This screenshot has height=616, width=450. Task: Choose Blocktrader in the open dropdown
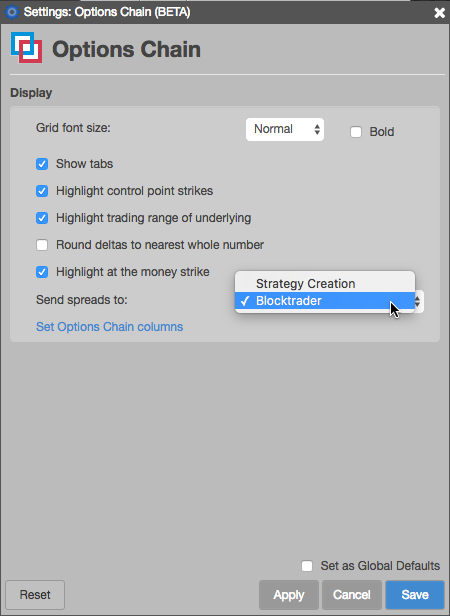325,301
